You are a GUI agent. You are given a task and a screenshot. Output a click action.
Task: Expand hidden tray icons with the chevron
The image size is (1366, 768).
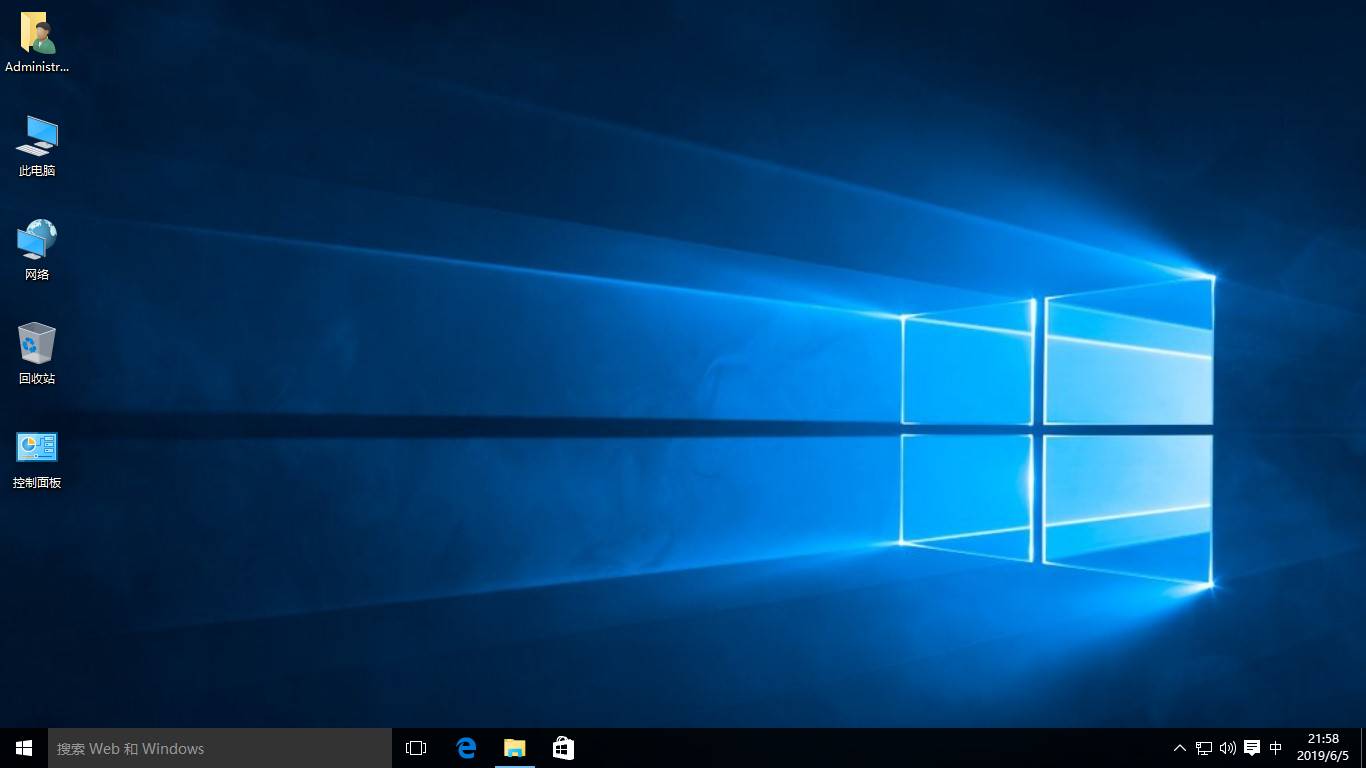click(1180, 747)
